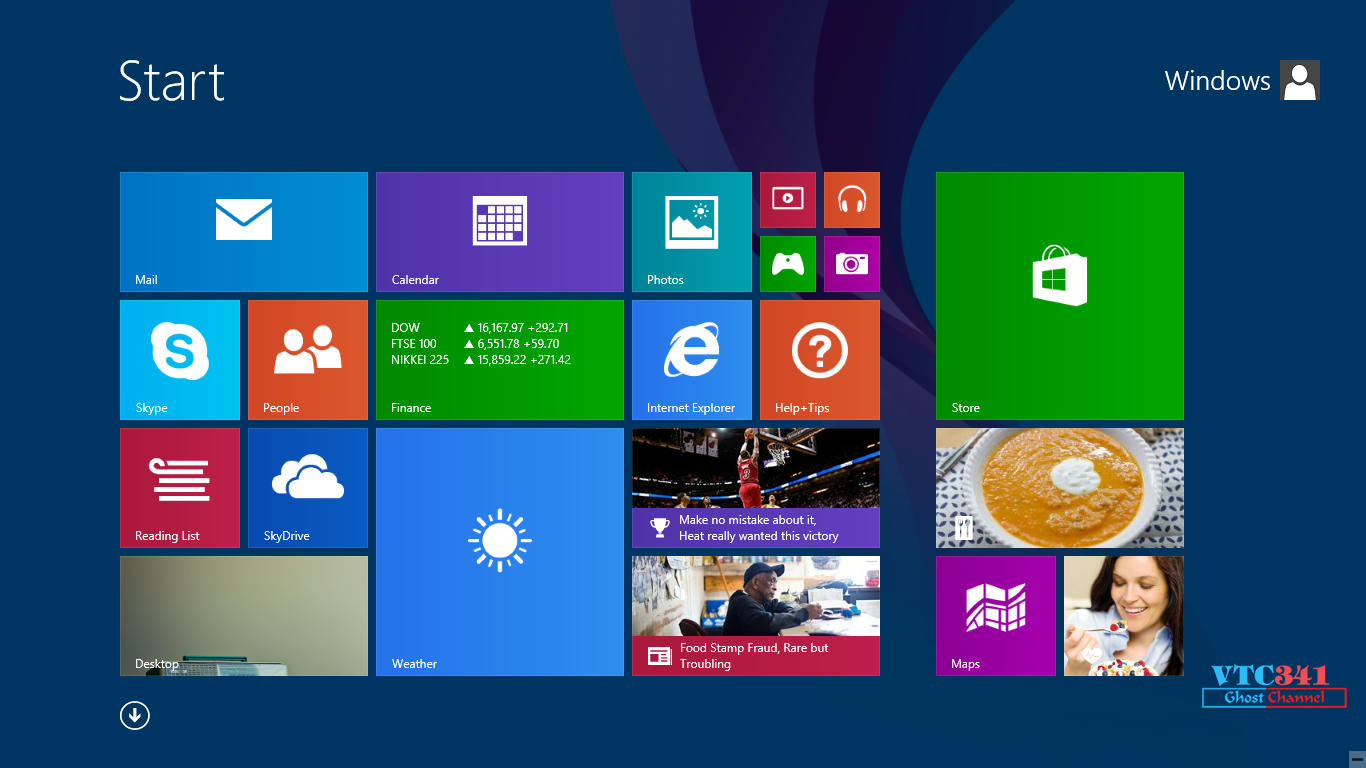This screenshot has height=768, width=1366.
Task: Launch the Photos app tile
Action: (692, 232)
